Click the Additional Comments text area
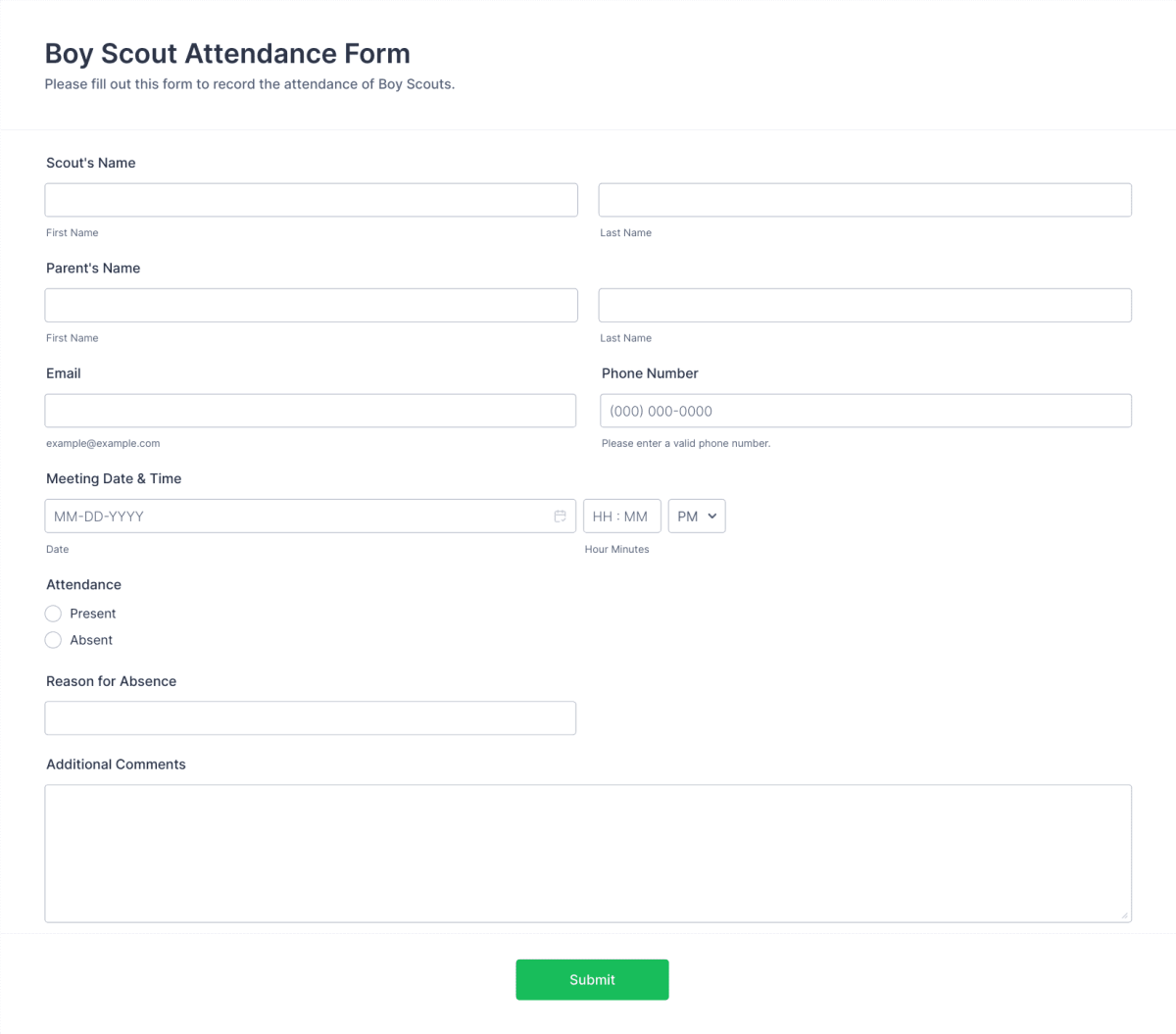 pos(588,851)
